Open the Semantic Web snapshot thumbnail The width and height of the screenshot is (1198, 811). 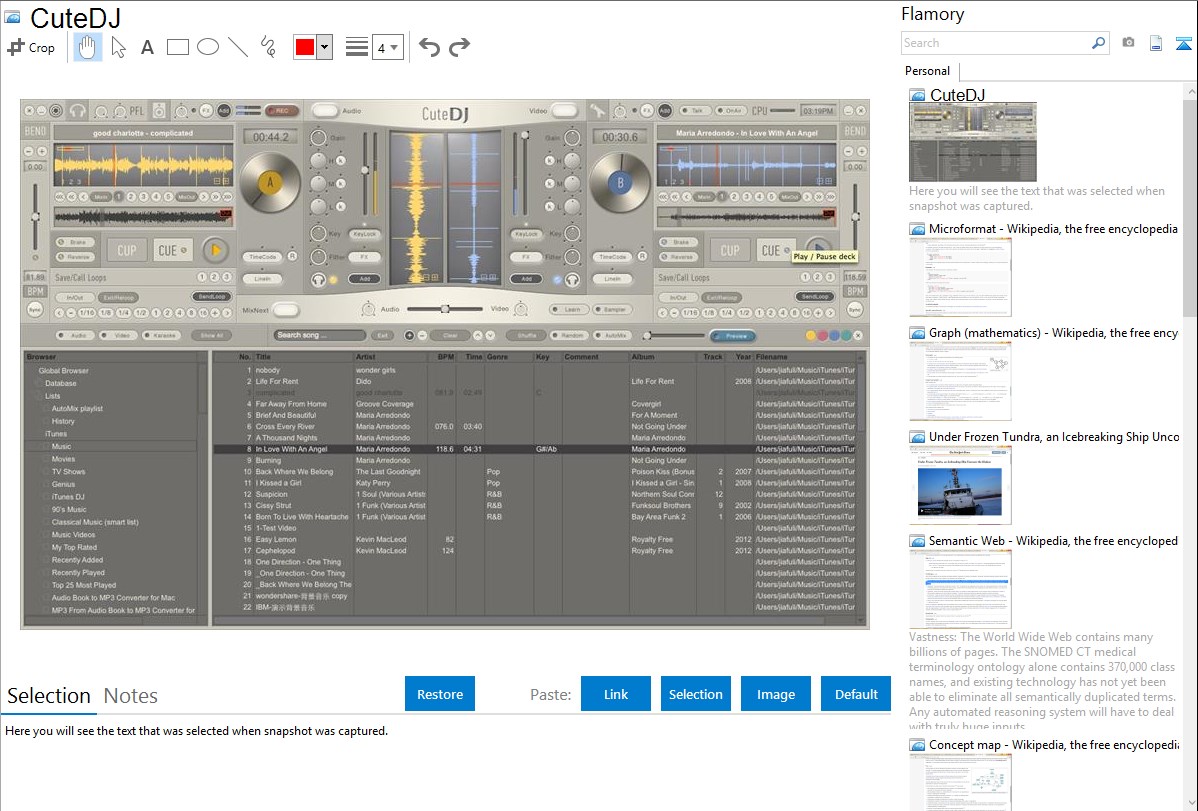[960, 589]
